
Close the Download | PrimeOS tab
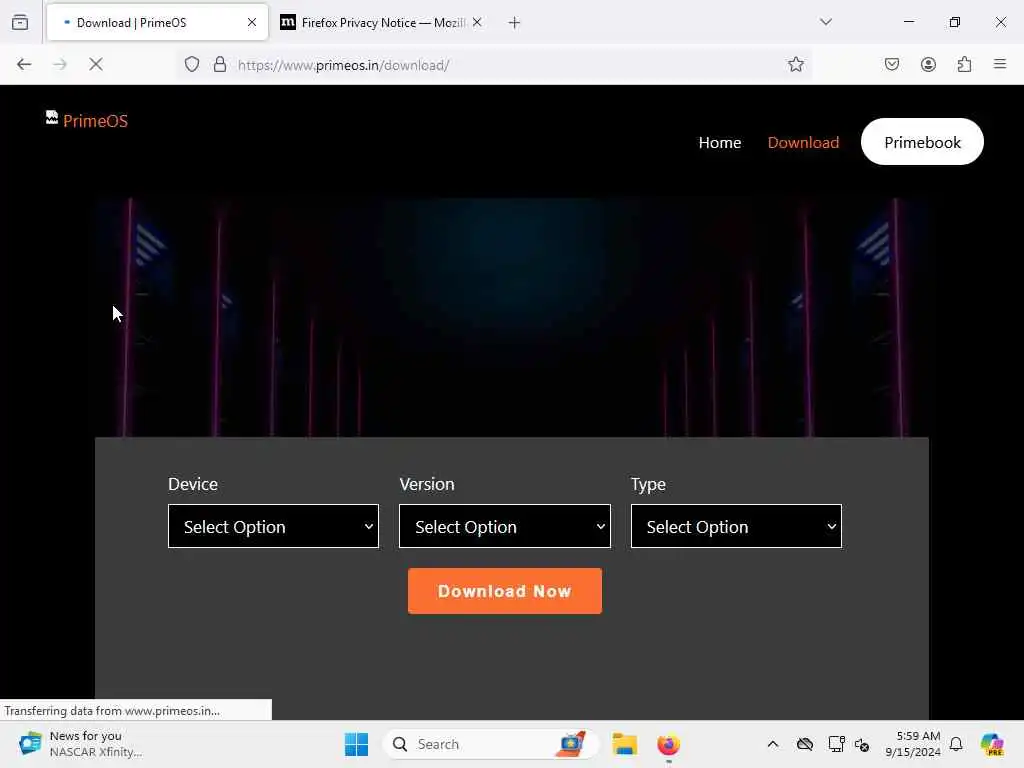tap(252, 22)
